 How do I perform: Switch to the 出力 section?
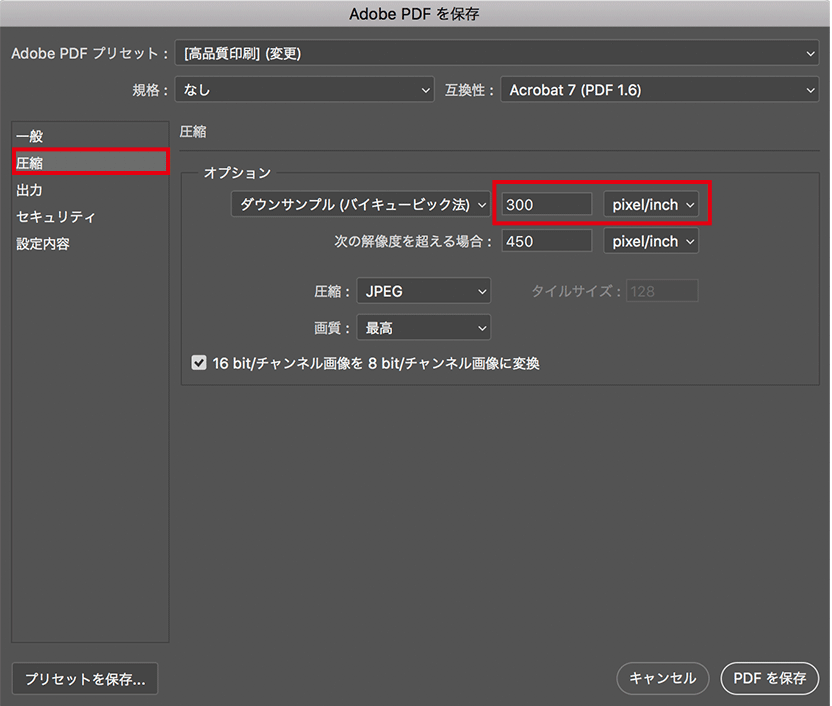point(30,190)
